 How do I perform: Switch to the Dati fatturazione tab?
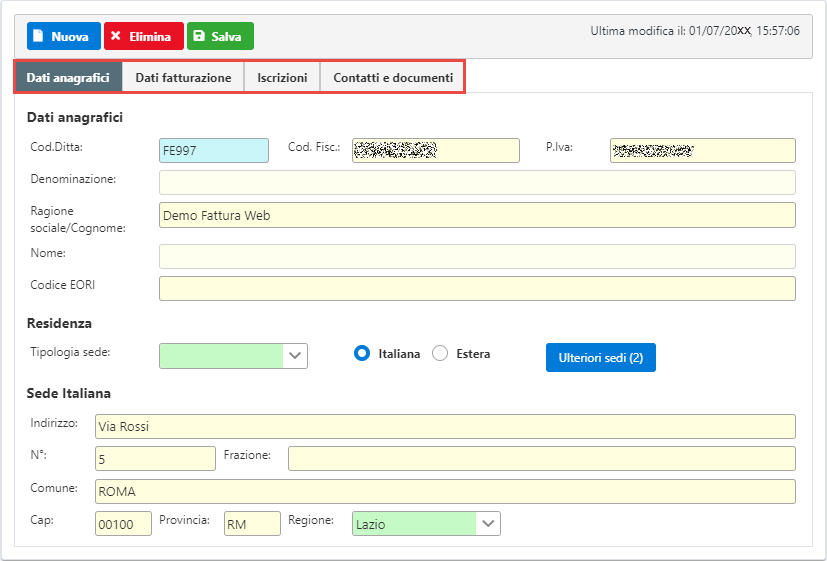pyautogui.click(x=183, y=77)
